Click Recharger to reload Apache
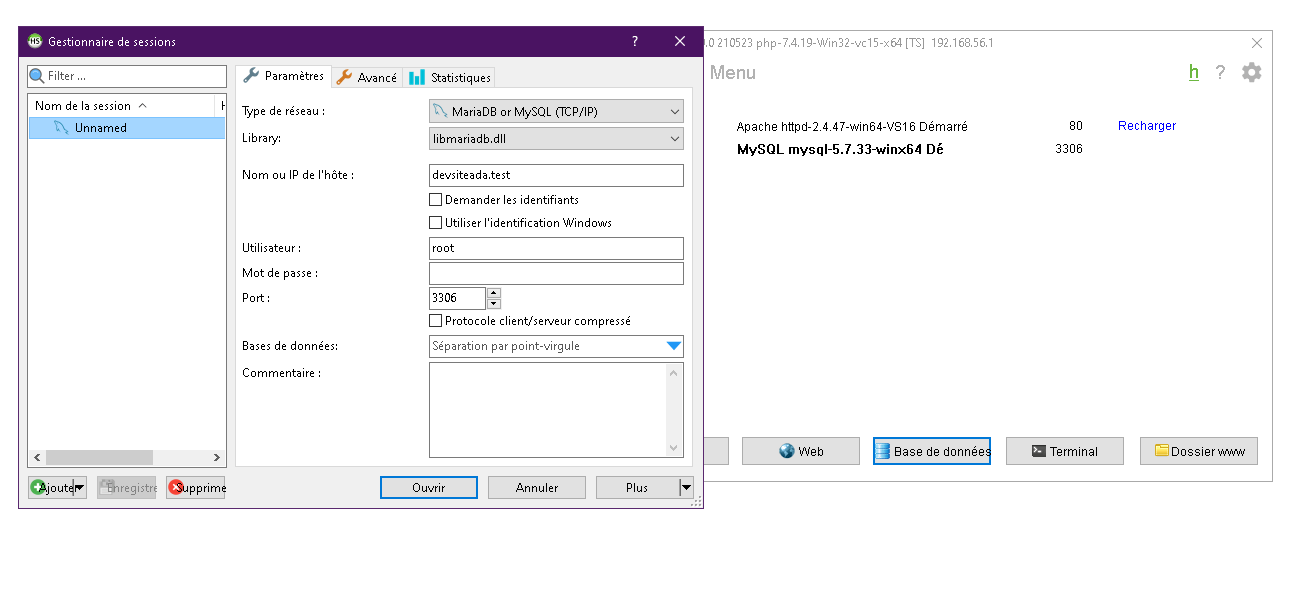Viewport: 1307px width, 613px height. [x=1146, y=126]
